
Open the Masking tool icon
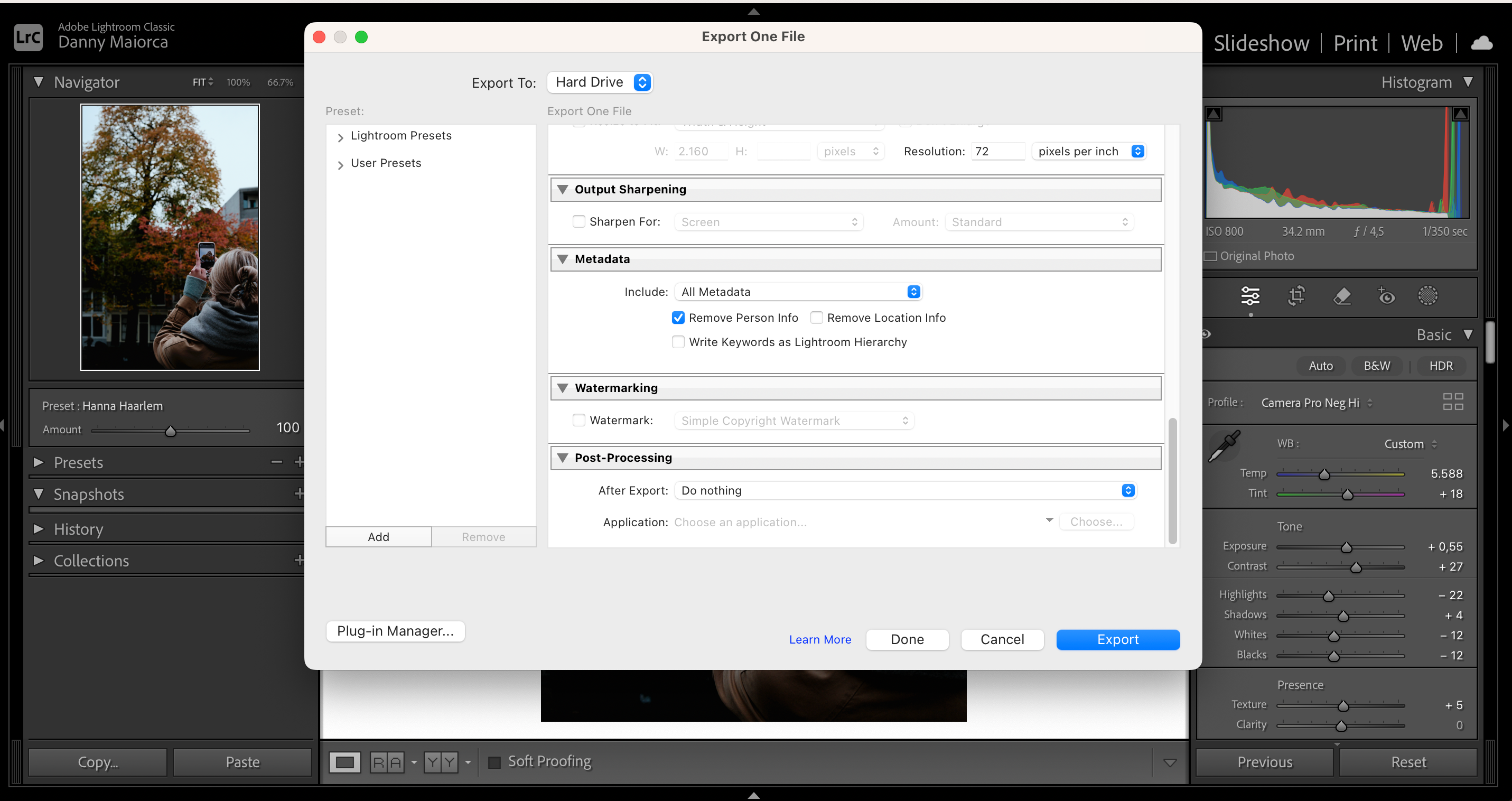[x=1427, y=296]
